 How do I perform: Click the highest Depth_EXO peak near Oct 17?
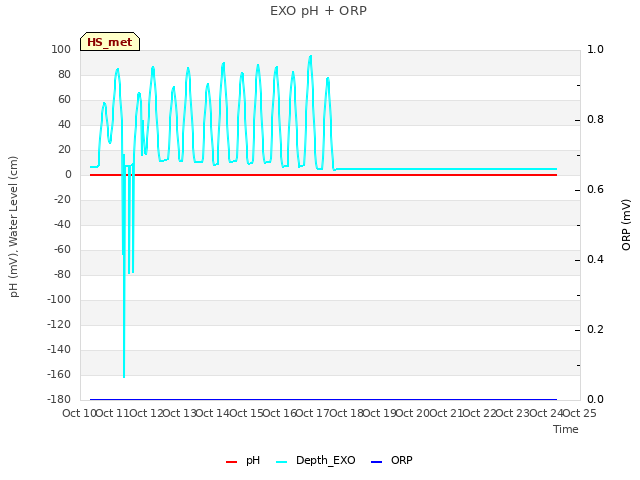(x=311, y=56)
